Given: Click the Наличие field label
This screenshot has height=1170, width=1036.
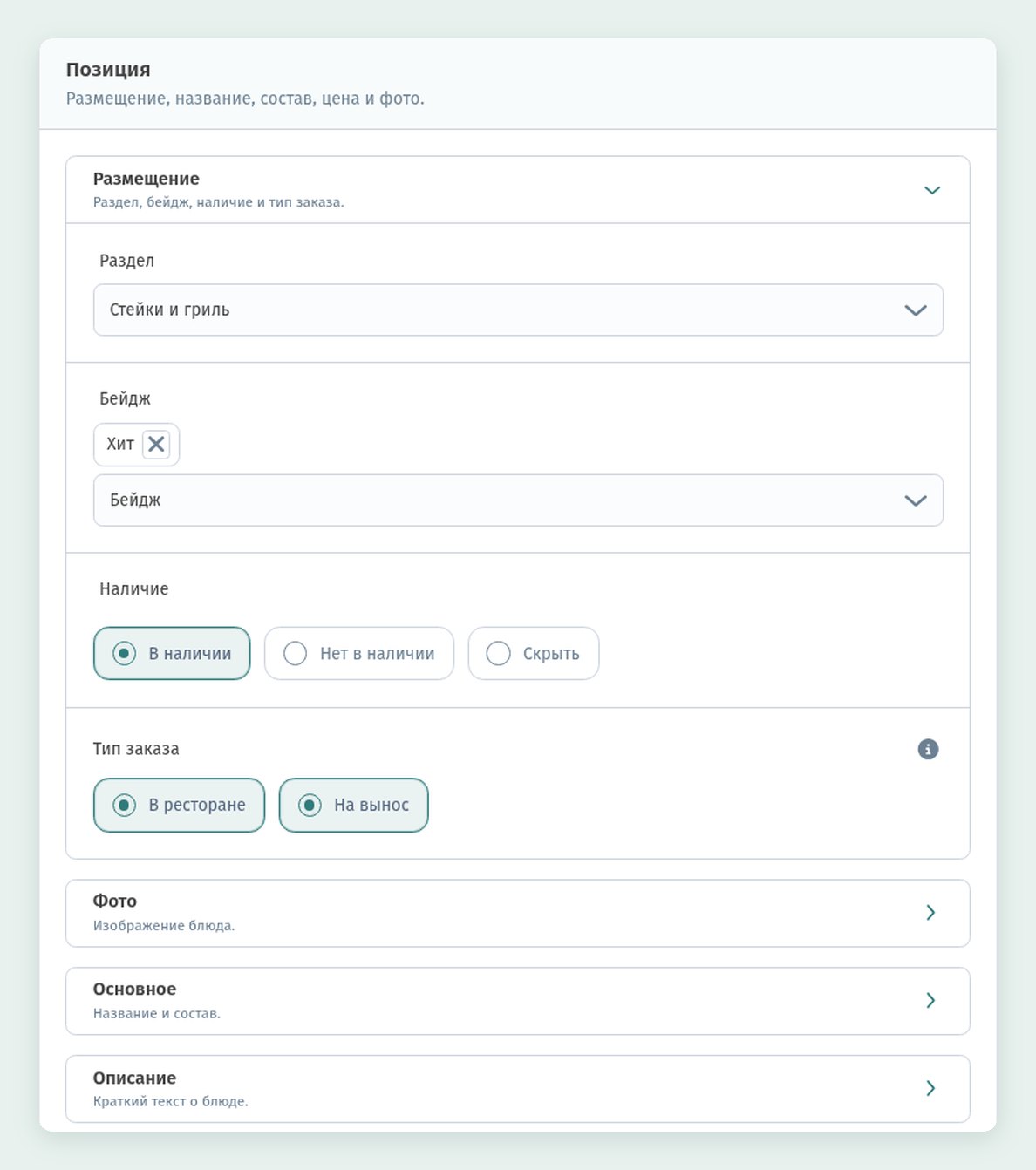Looking at the screenshot, I should pos(134,589).
